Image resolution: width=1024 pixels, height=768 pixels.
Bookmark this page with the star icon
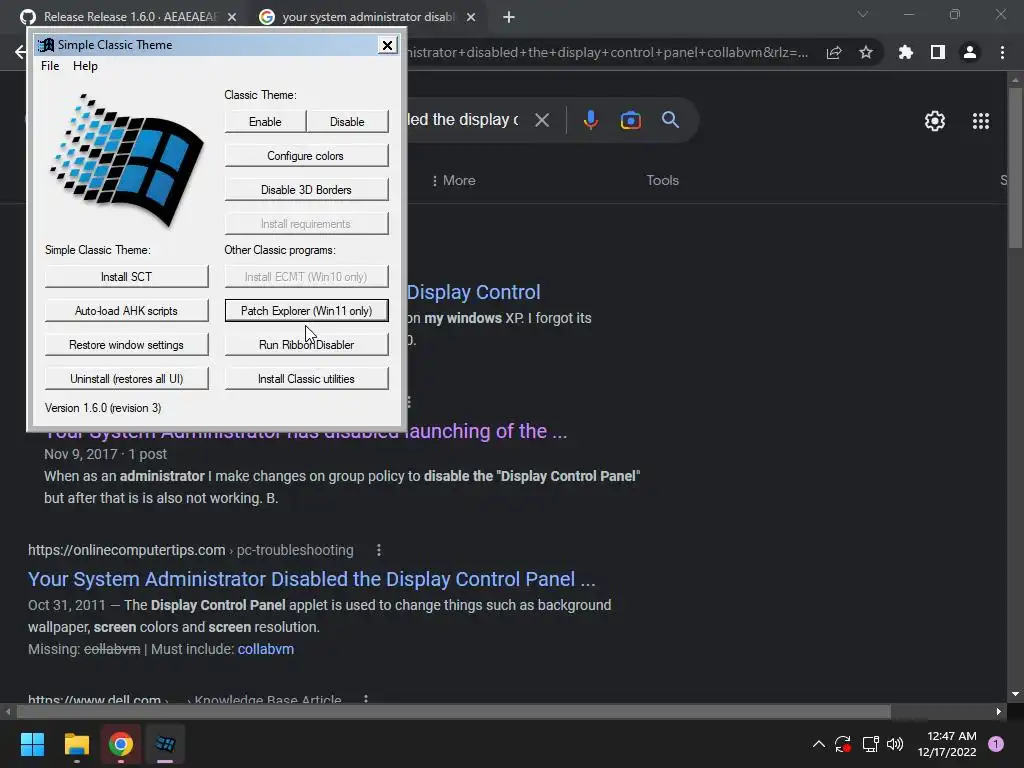[x=866, y=52]
